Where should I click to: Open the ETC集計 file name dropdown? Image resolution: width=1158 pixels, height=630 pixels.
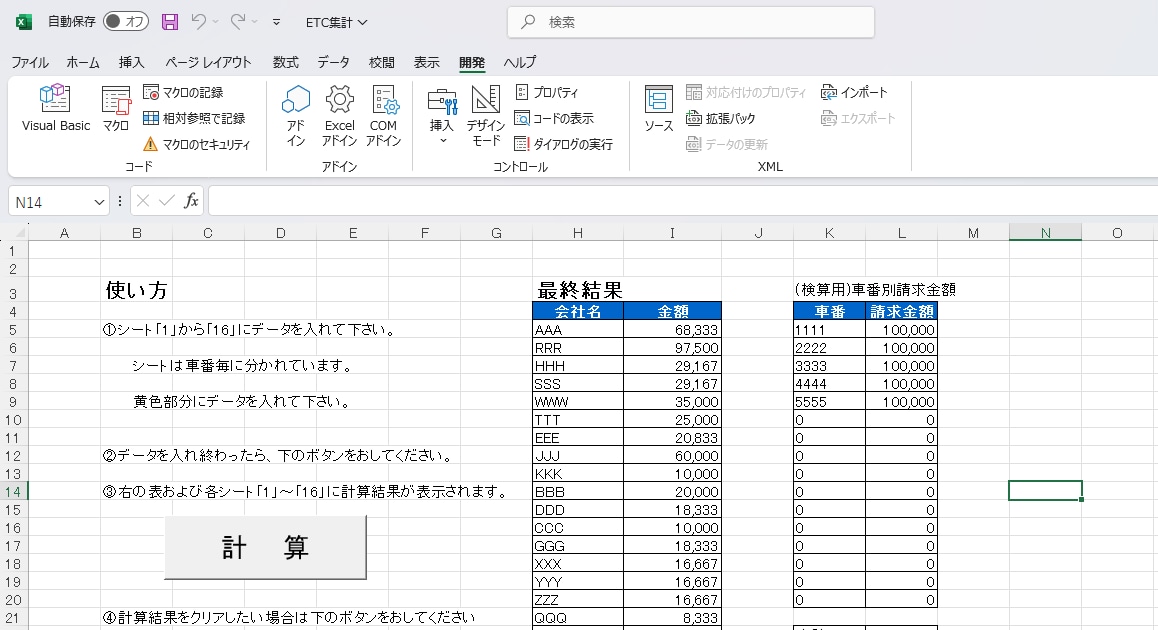pos(336,22)
